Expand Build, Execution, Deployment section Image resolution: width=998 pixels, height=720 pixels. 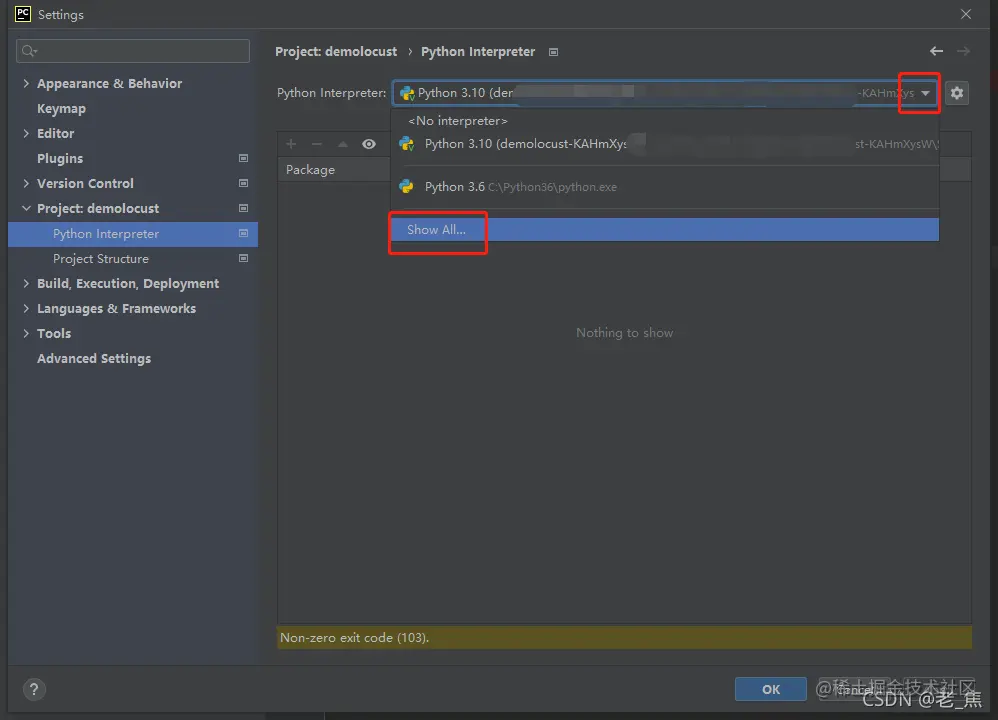pyautogui.click(x=26, y=283)
